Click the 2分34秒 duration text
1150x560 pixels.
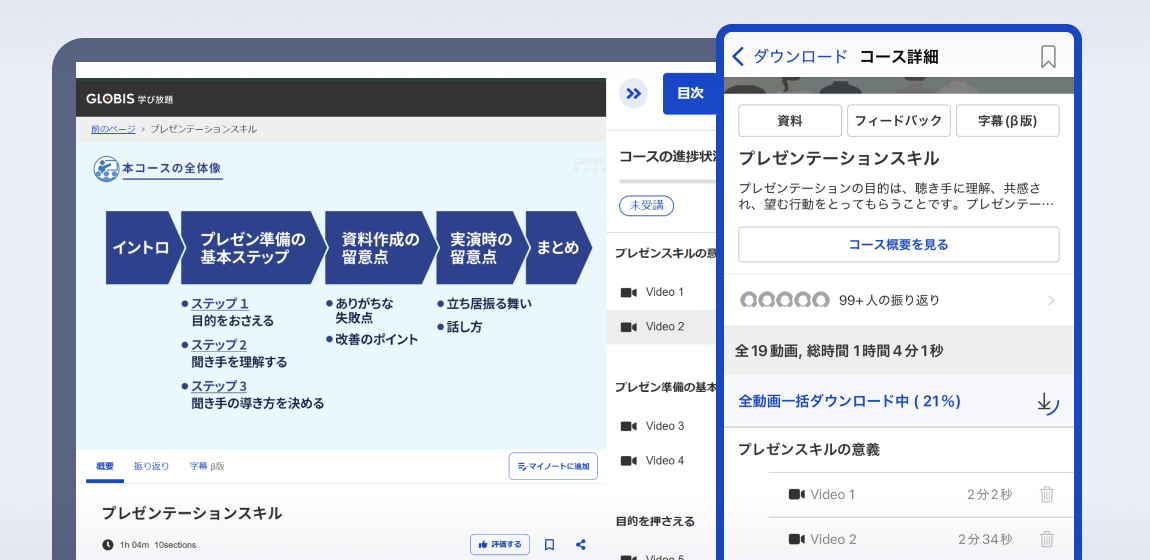986,539
